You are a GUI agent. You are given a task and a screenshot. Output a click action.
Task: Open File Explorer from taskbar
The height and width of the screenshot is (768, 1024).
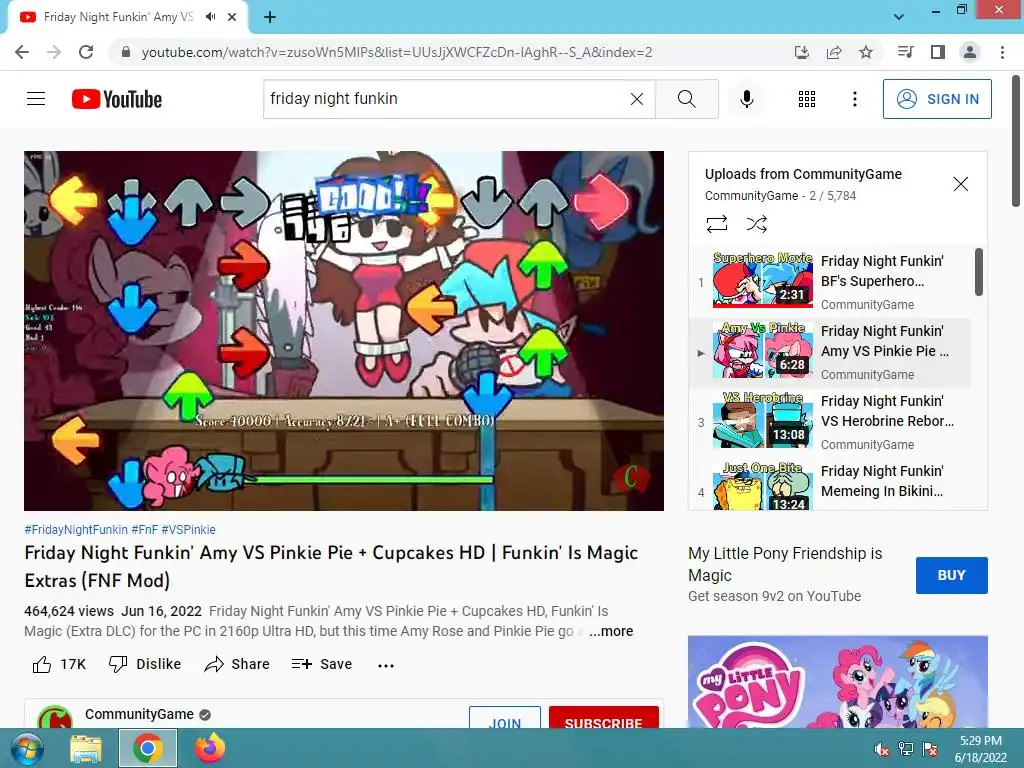tap(86, 749)
